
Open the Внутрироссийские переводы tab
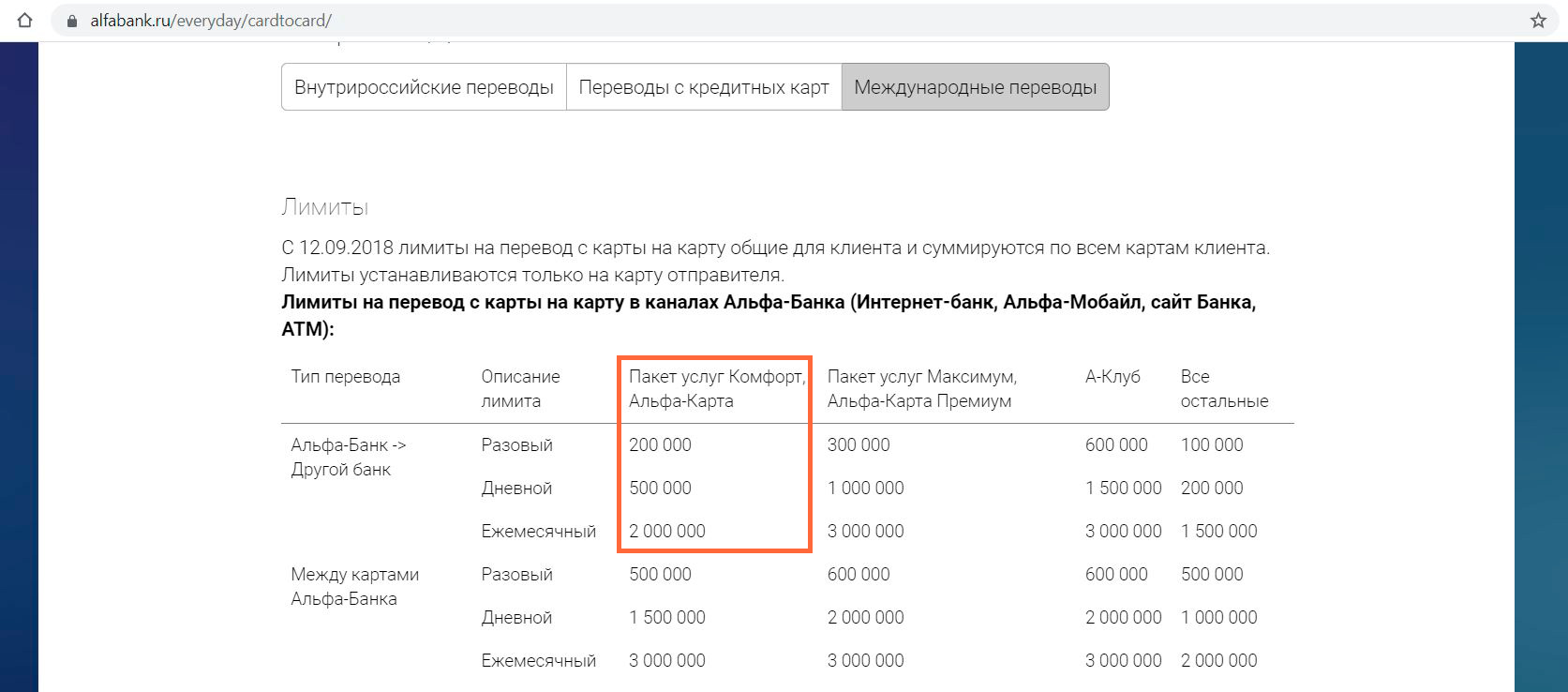click(x=424, y=87)
